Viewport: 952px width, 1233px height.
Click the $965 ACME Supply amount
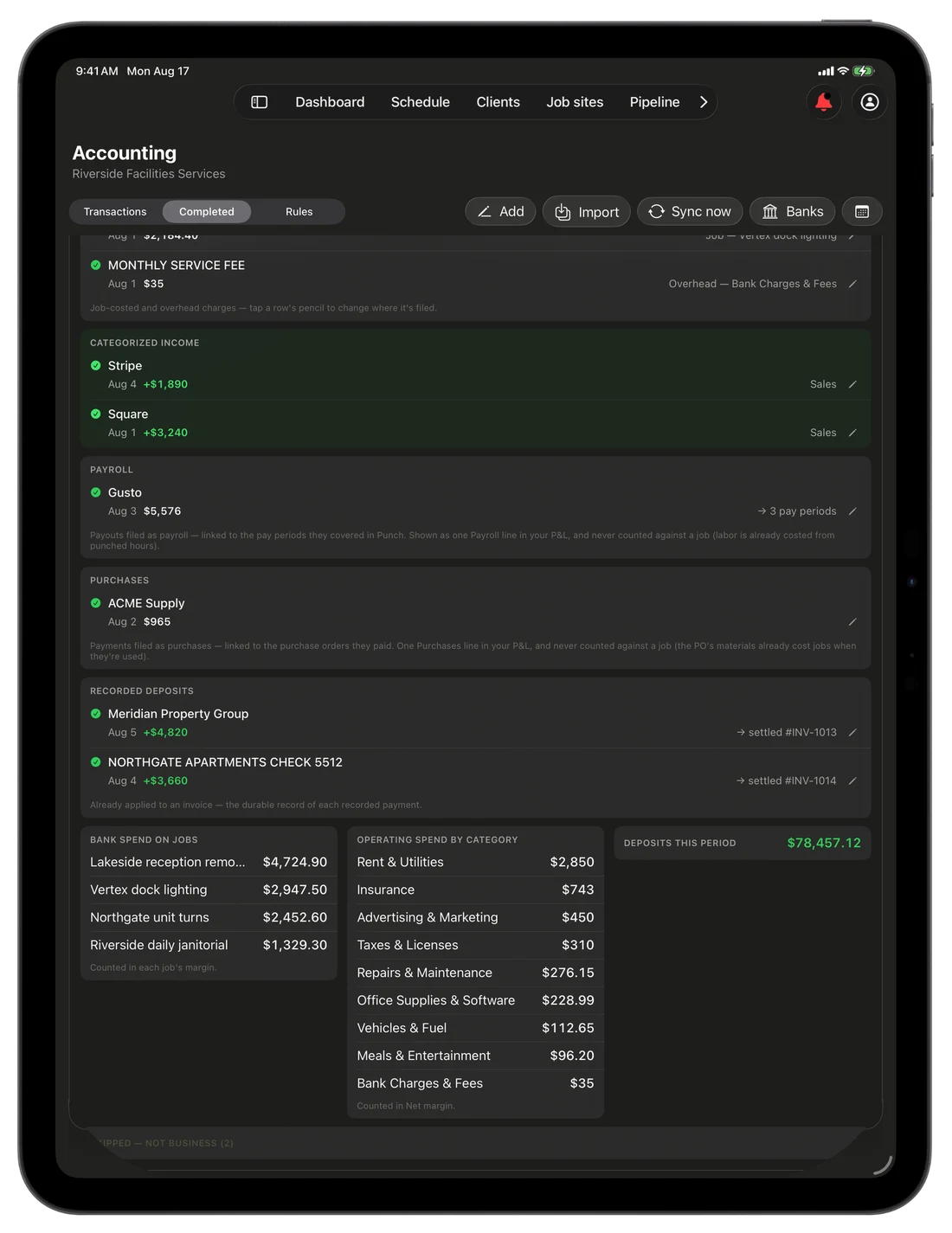(x=157, y=622)
